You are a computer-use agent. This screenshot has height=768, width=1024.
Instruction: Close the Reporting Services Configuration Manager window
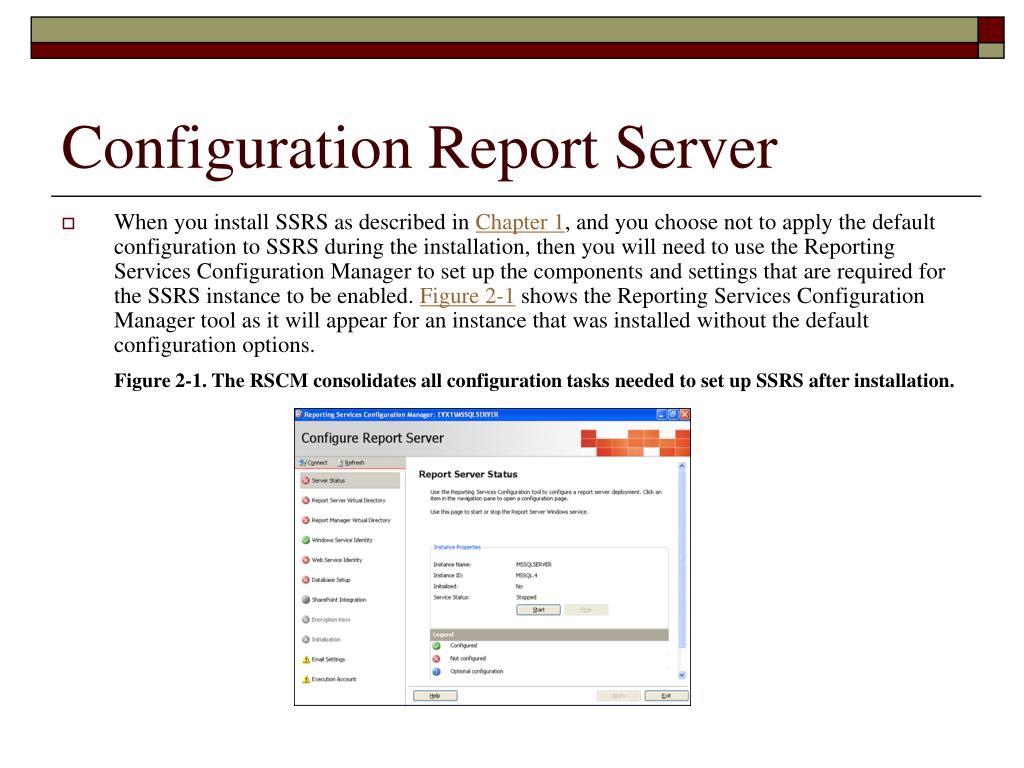pos(684,415)
